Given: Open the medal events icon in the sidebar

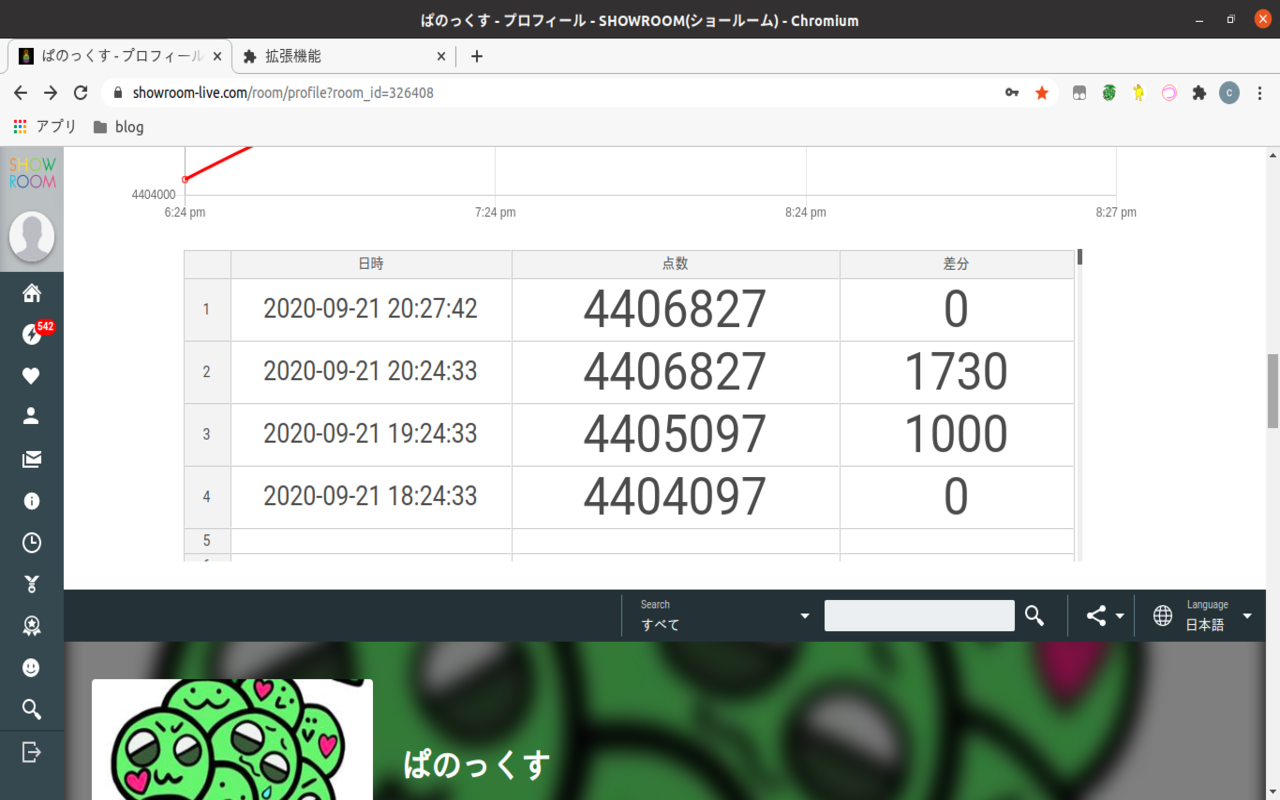Looking at the screenshot, I should tap(32, 584).
